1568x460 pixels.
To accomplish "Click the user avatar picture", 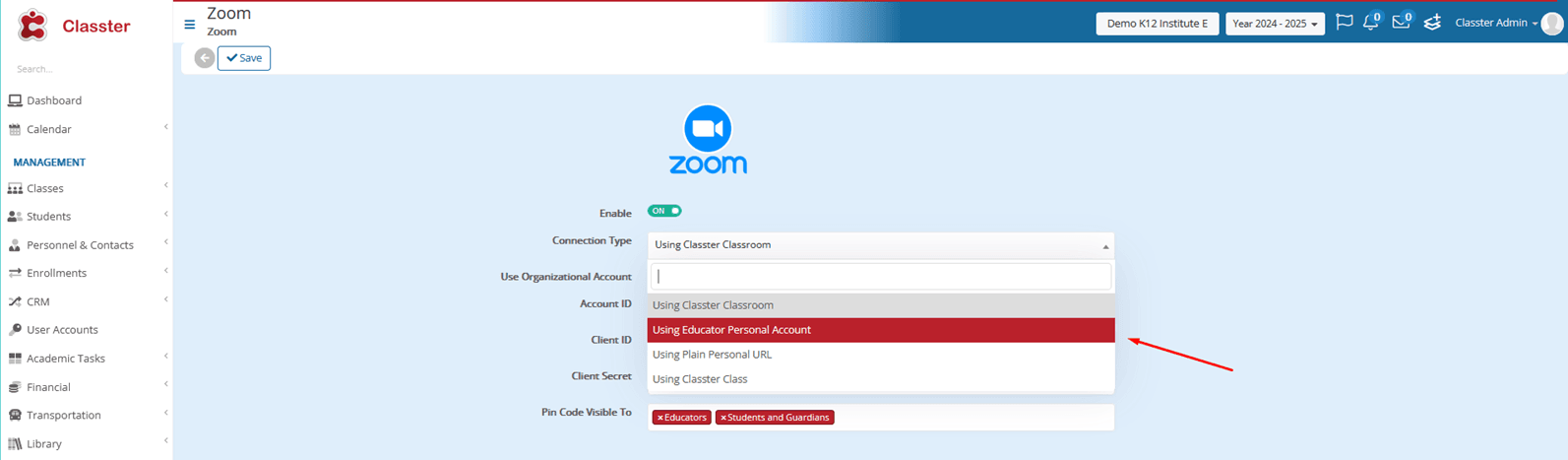I will click(1552, 24).
